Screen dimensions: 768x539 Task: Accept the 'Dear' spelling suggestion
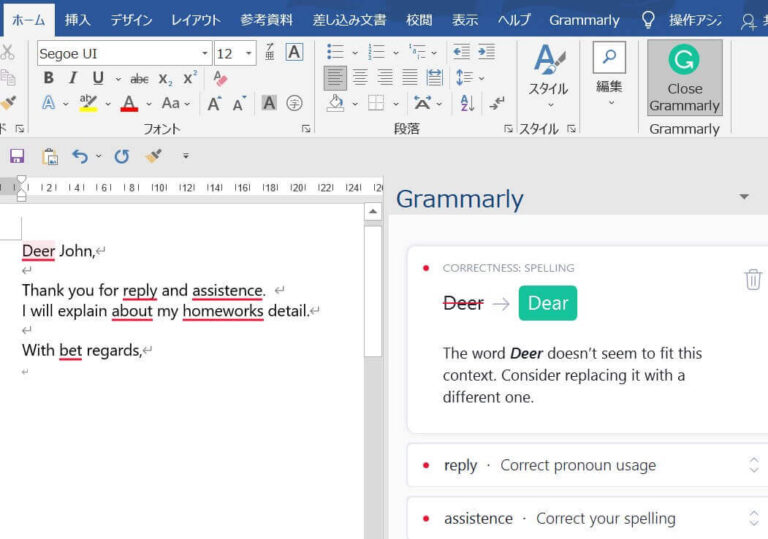548,303
